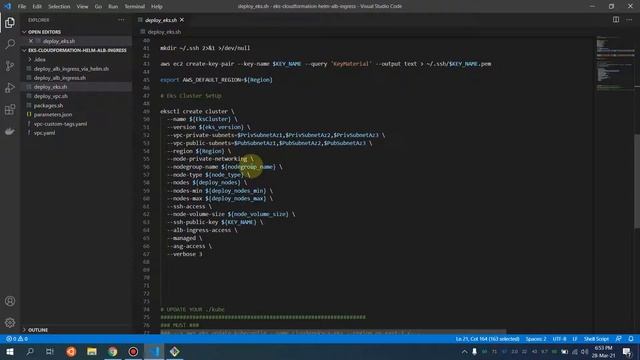Place cursor on --verbose 3 line
Screen dimensions: 640x360
coord(184,254)
